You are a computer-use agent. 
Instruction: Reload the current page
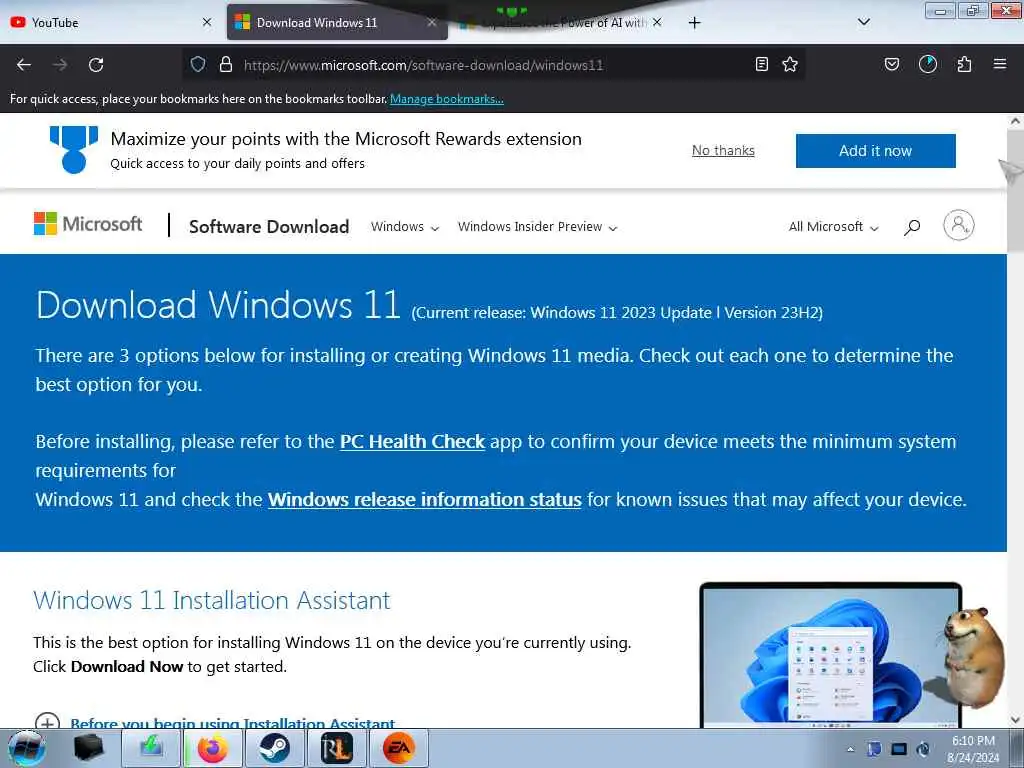pos(96,65)
